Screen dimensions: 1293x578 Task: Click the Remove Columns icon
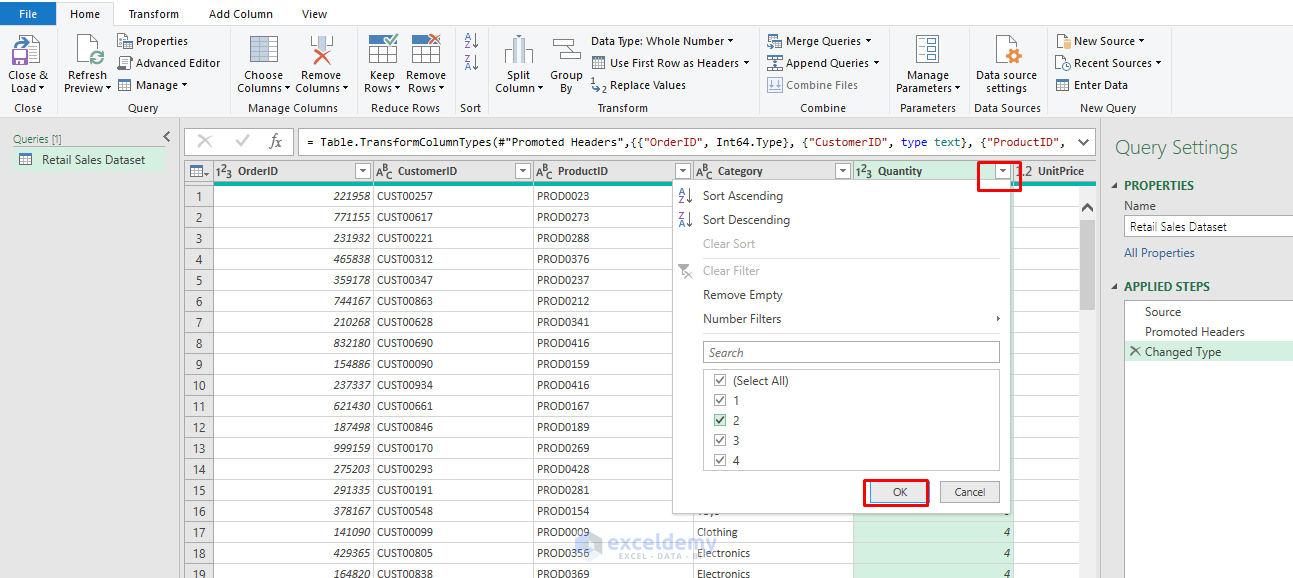[x=320, y=50]
